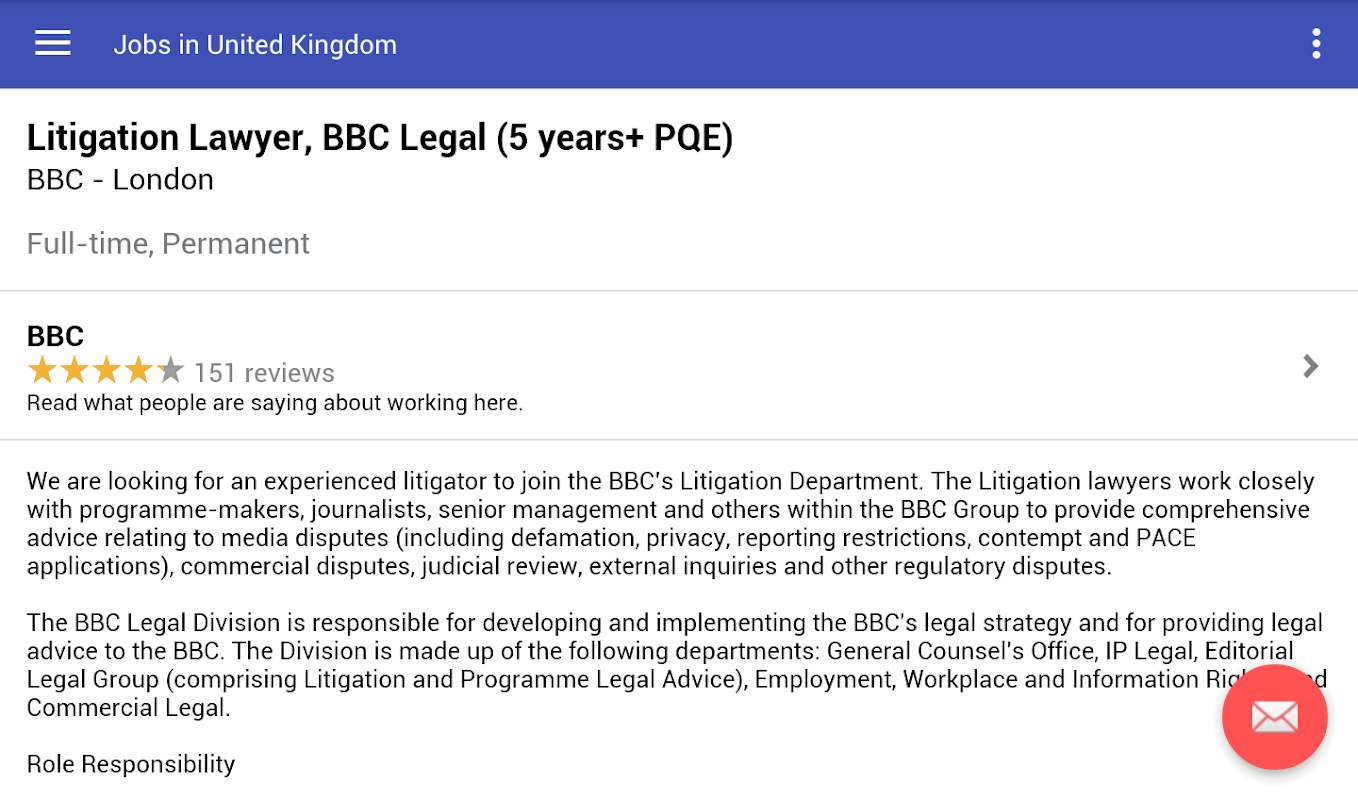The image size is (1358, 800).
Task: Expand BBC company details with the chevron arrow
Action: point(1310,367)
